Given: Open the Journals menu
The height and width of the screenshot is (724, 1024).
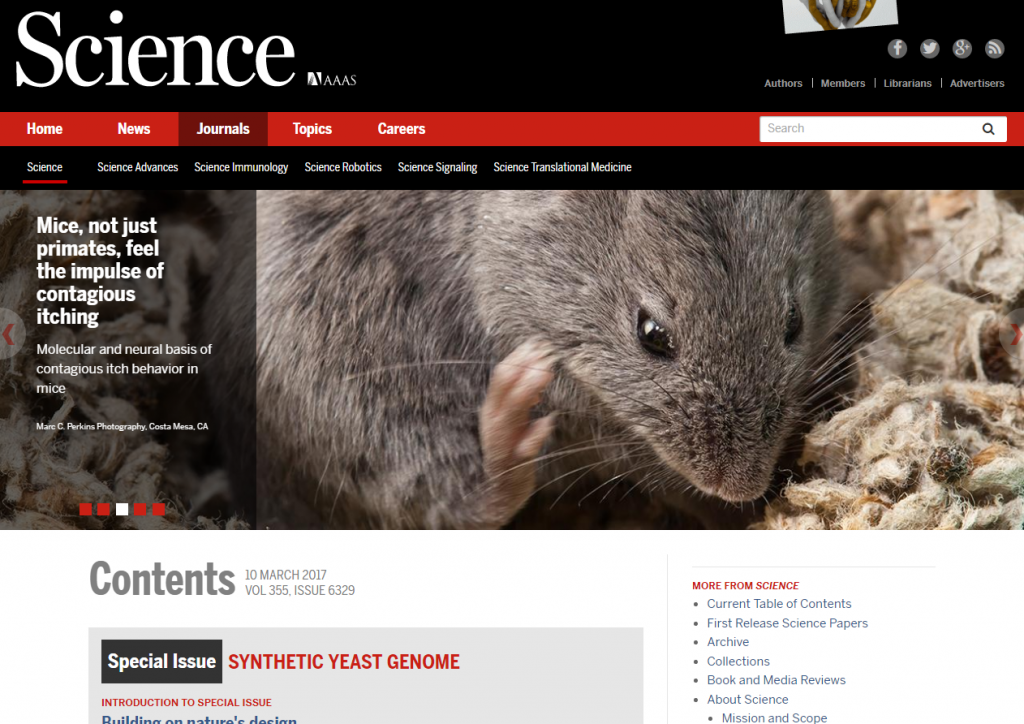Looking at the screenshot, I should (x=223, y=129).
